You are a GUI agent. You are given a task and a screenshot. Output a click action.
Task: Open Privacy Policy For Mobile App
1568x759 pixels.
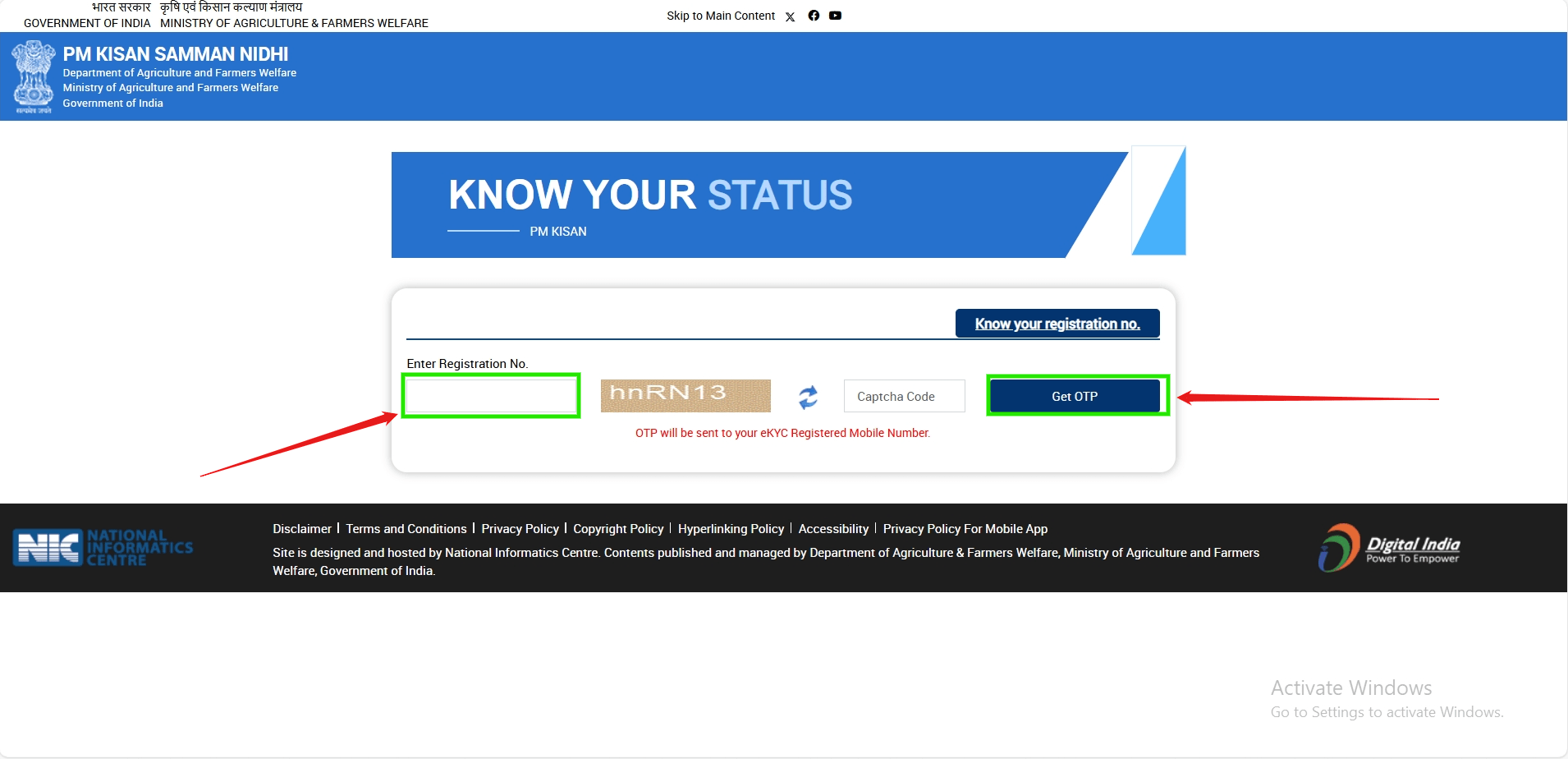(x=965, y=529)
